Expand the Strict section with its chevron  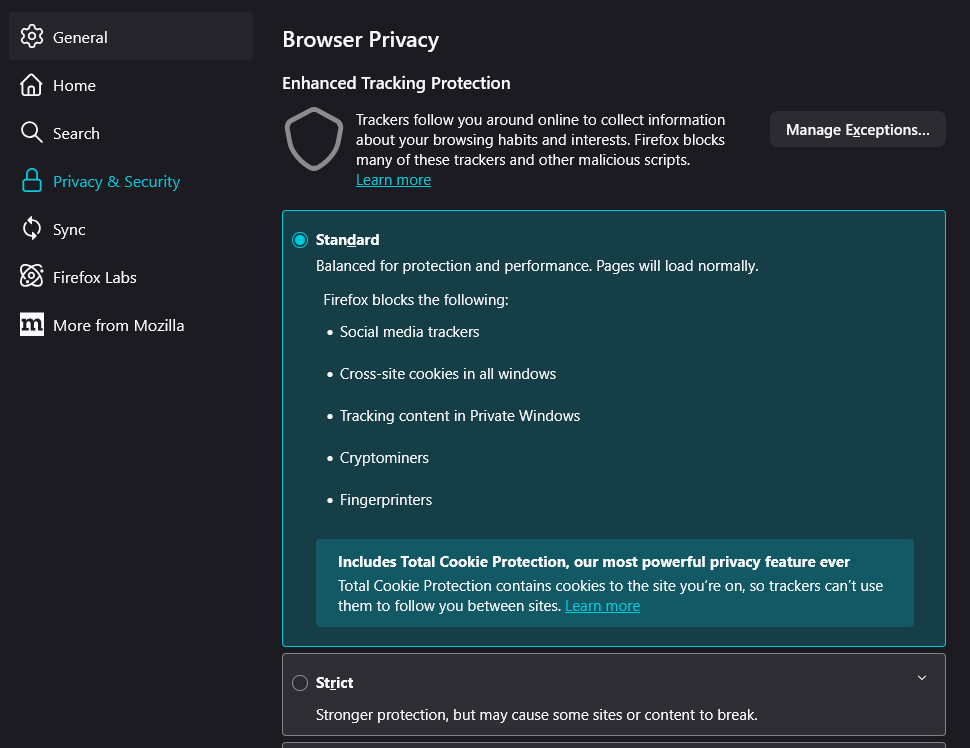pos(921,678)
